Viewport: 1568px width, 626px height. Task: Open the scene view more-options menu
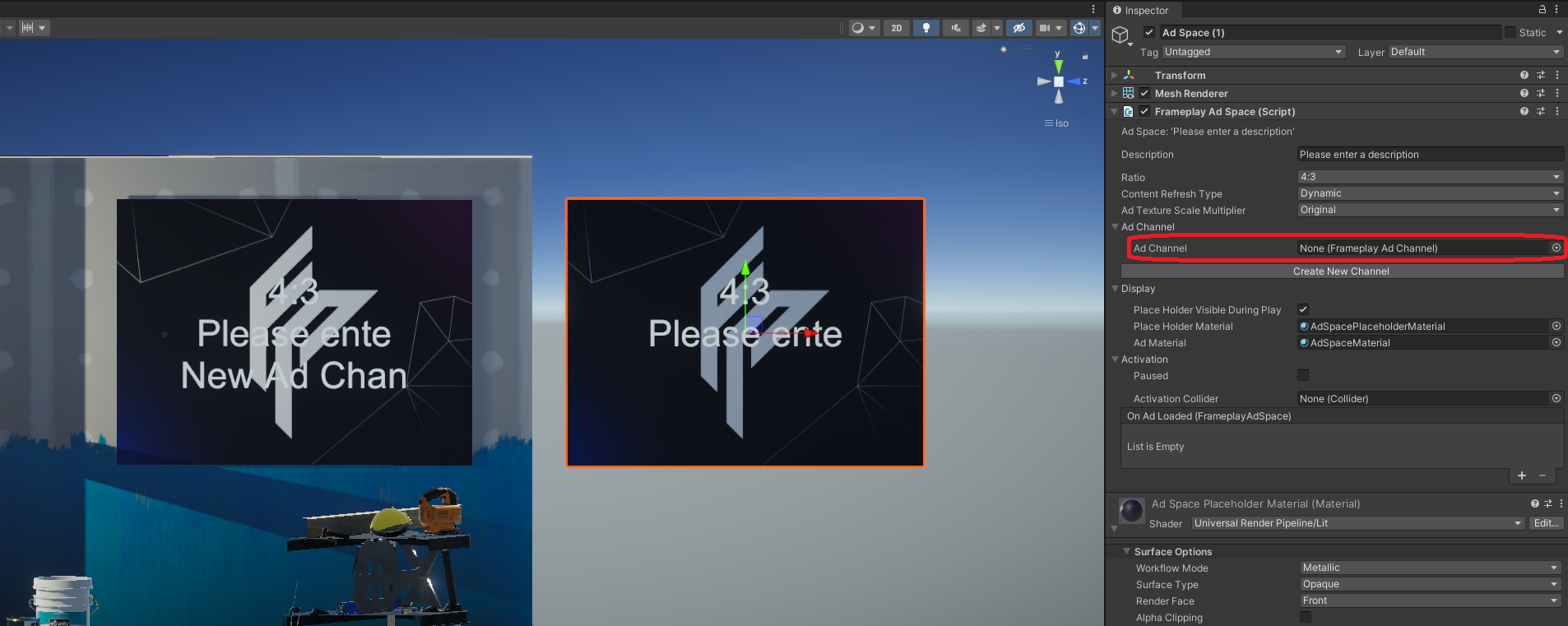pyautogui.click(x=1093, y=9)
